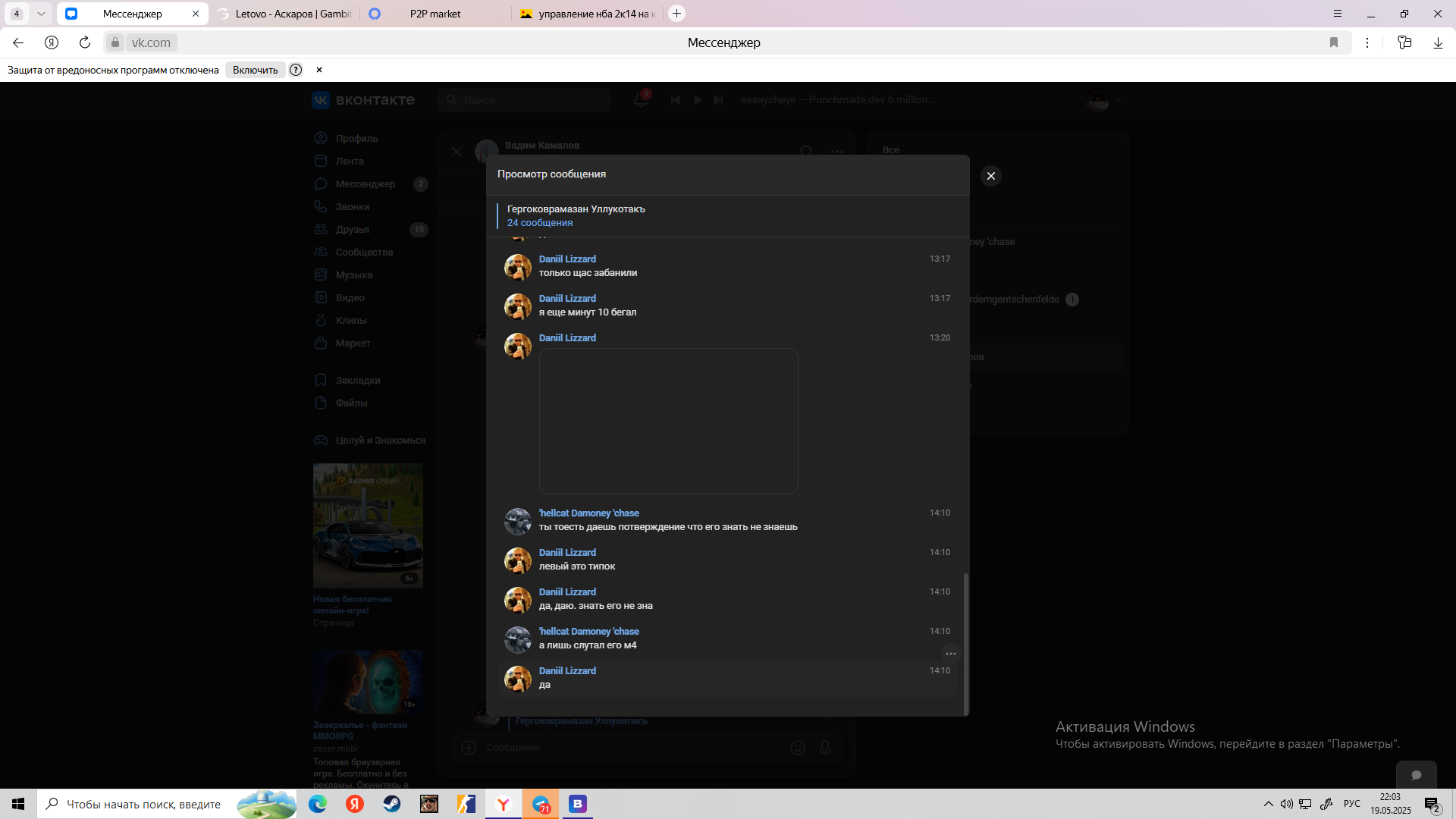Open the empty image attachment thumbnail
1456x819 pixels.
pyautogui.click(x=668, y=421)
